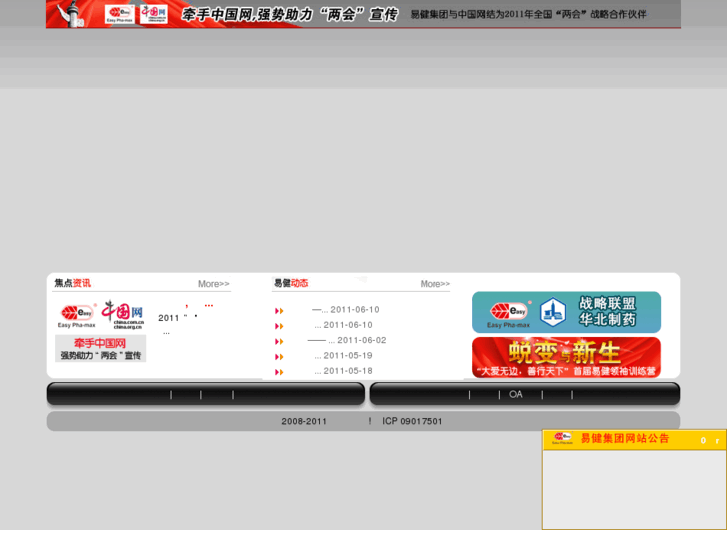Open the news item dated 2011-05-19
This screenshot has width=727, height=545.
(x=343, y=356)
